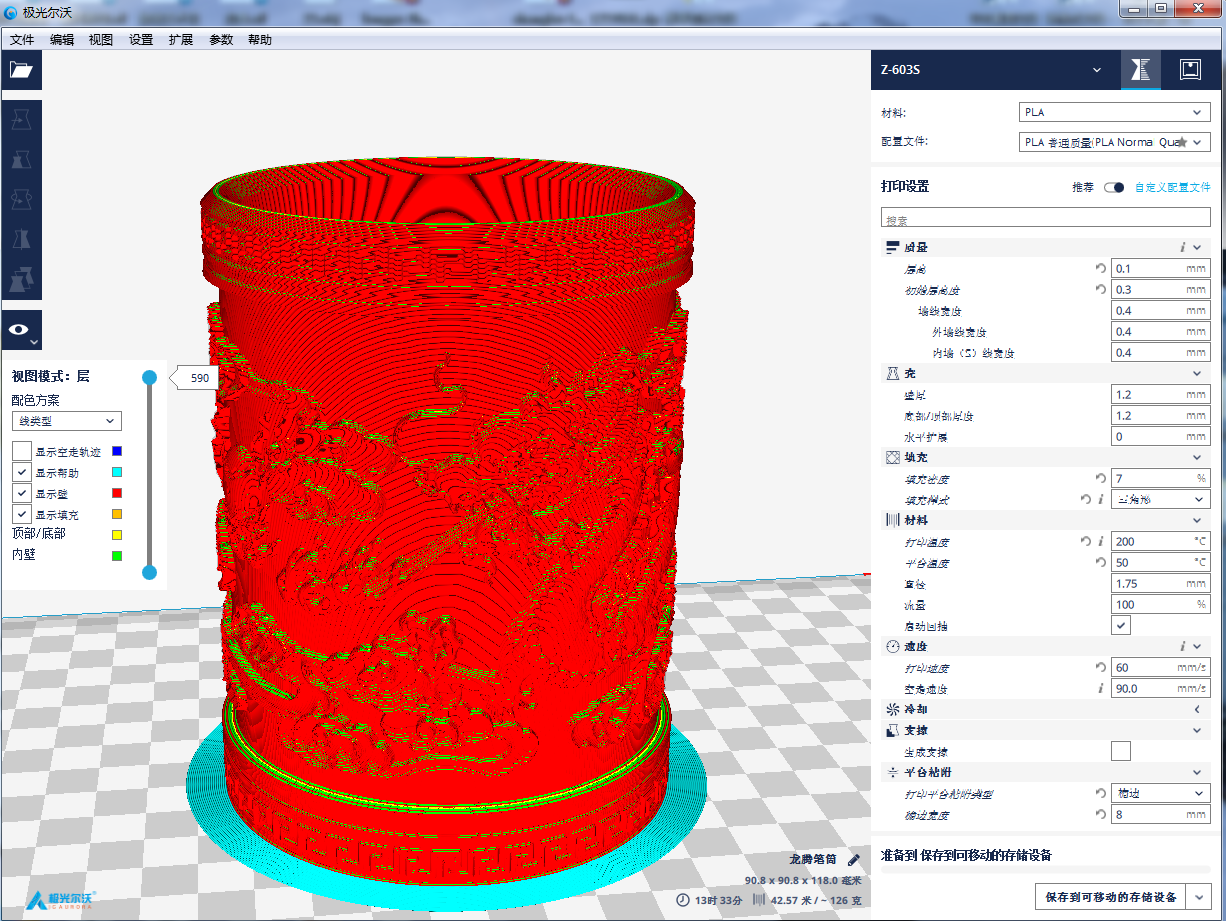Click the top handle of layer slider
This screenshot has height=921, width=1226.
(x=149, y=378)
